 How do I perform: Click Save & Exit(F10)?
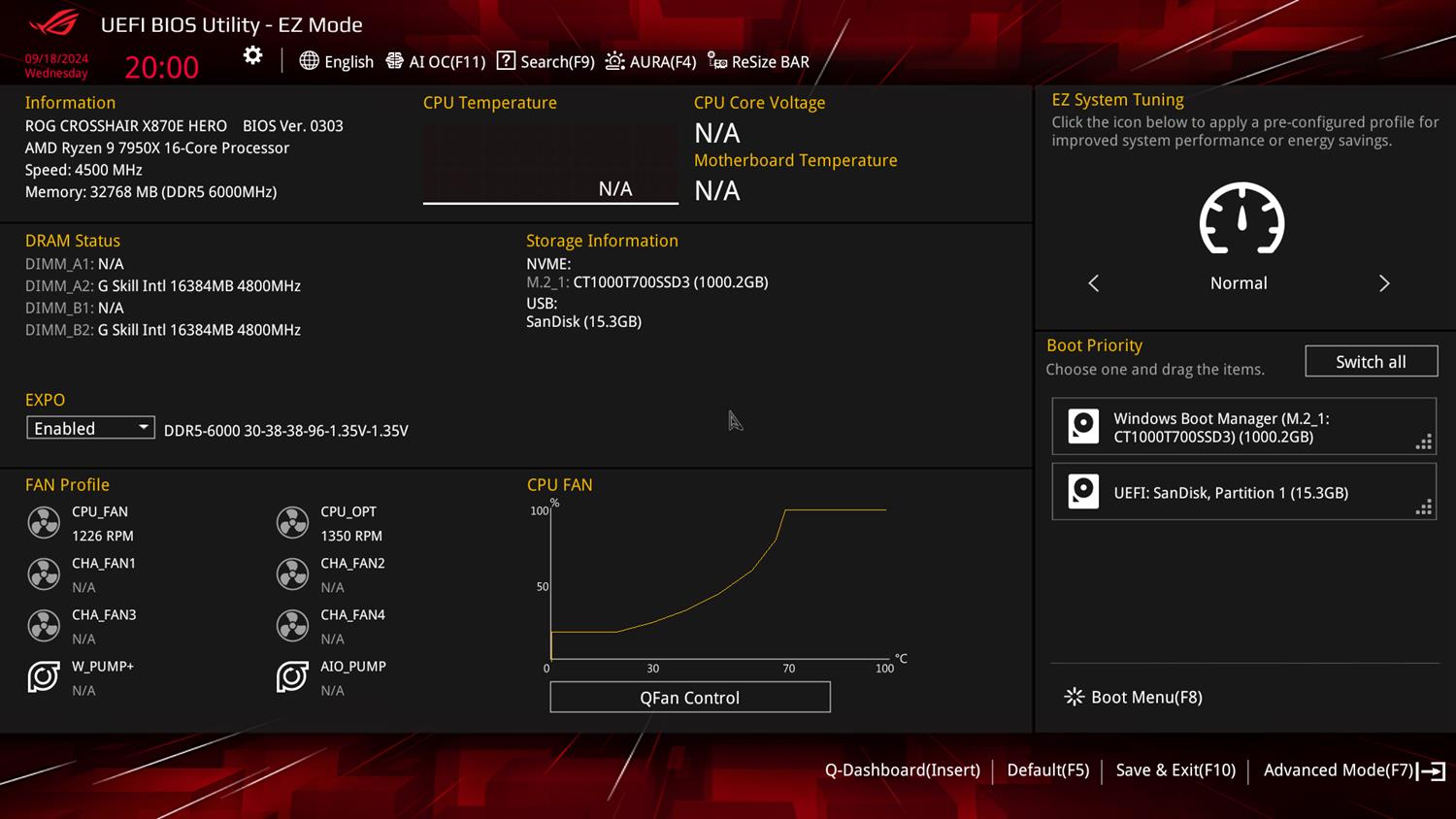pyautogui.click(x=1175, y=770)
